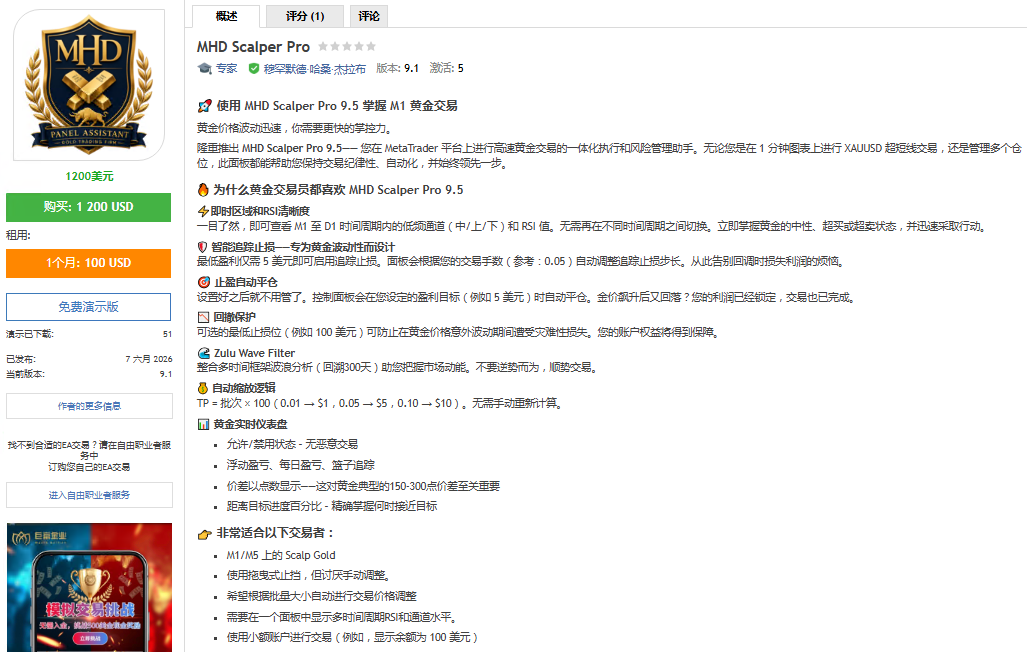Click the bullet 使用拖曳式止挡，但讨厌手动调整
The height and width of the screenshot is (652, 1027).
309,575
